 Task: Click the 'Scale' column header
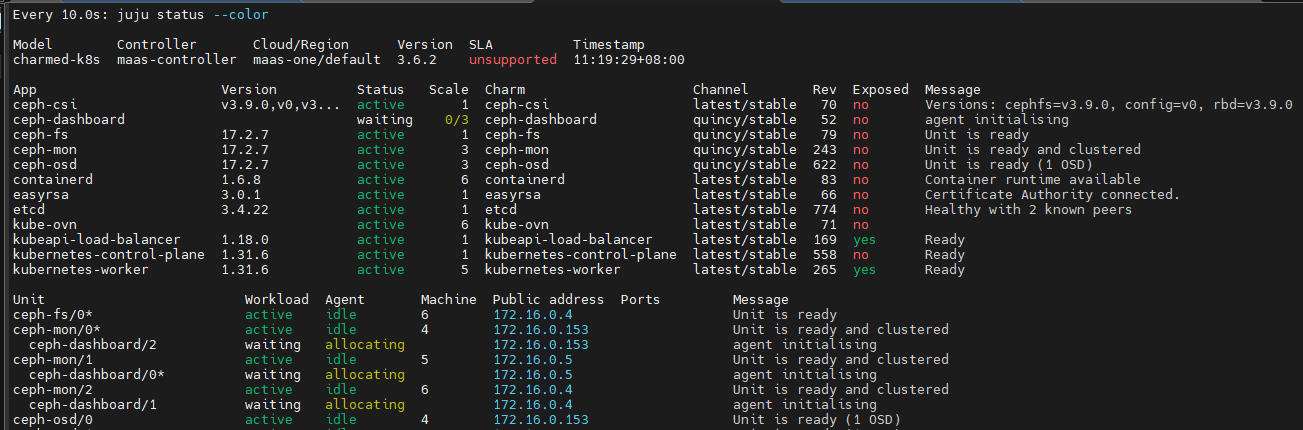(449, 90)
